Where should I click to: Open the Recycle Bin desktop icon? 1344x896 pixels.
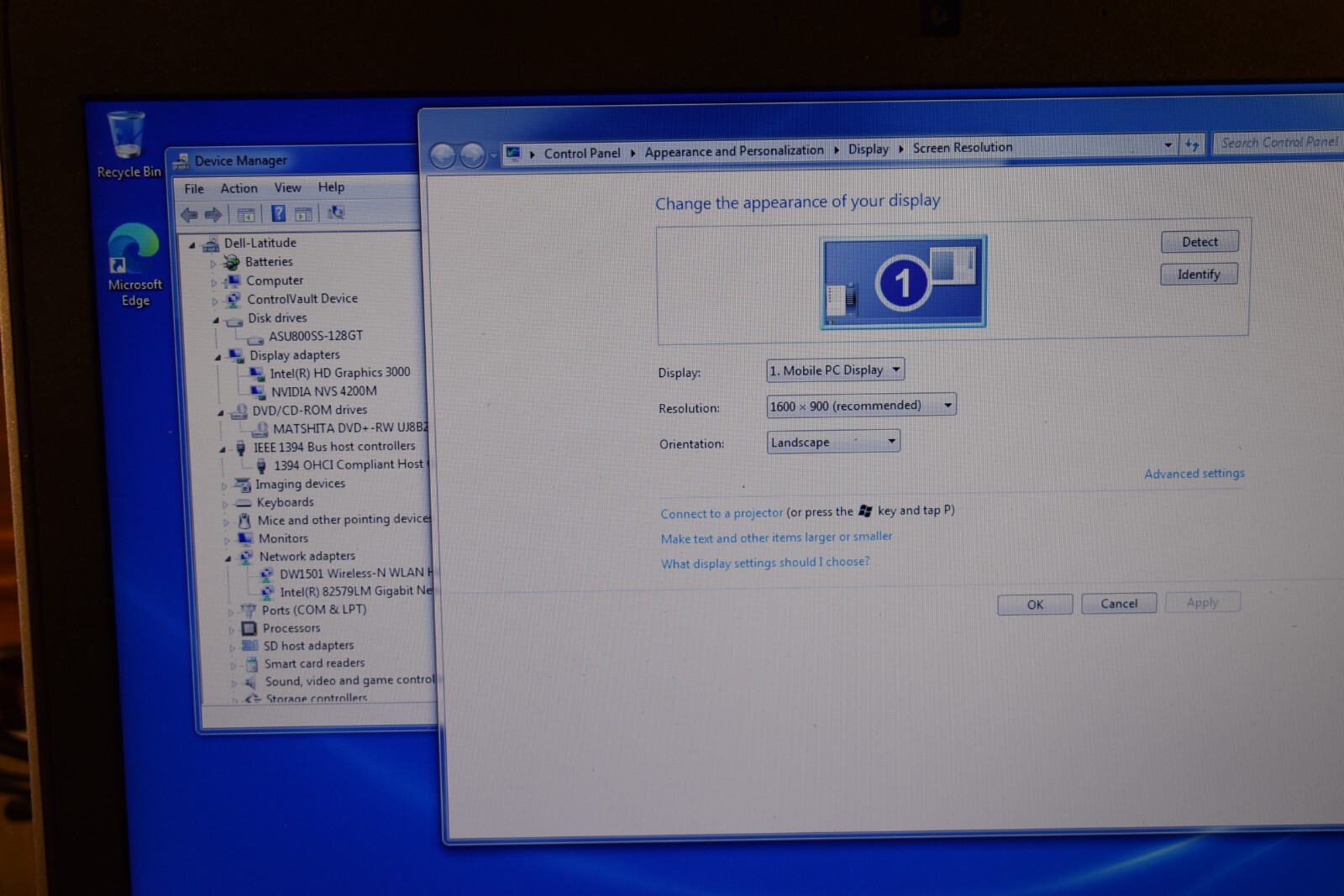pos(127,143)
